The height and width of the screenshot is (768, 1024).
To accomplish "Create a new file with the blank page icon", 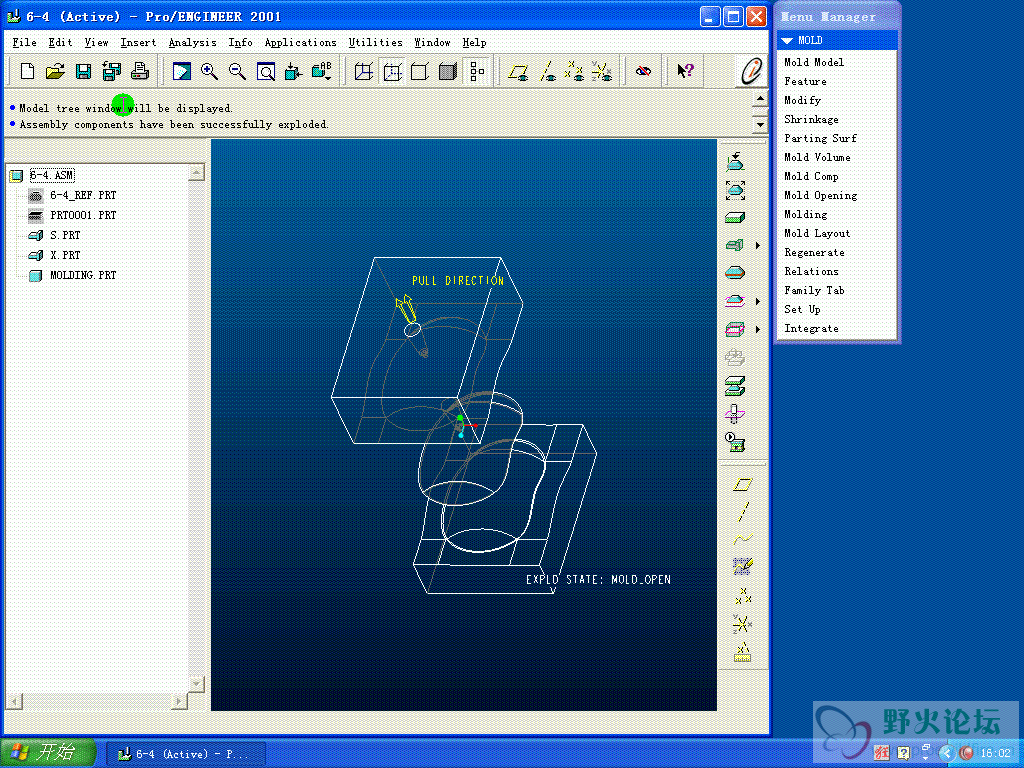I will tap(27, 71).
